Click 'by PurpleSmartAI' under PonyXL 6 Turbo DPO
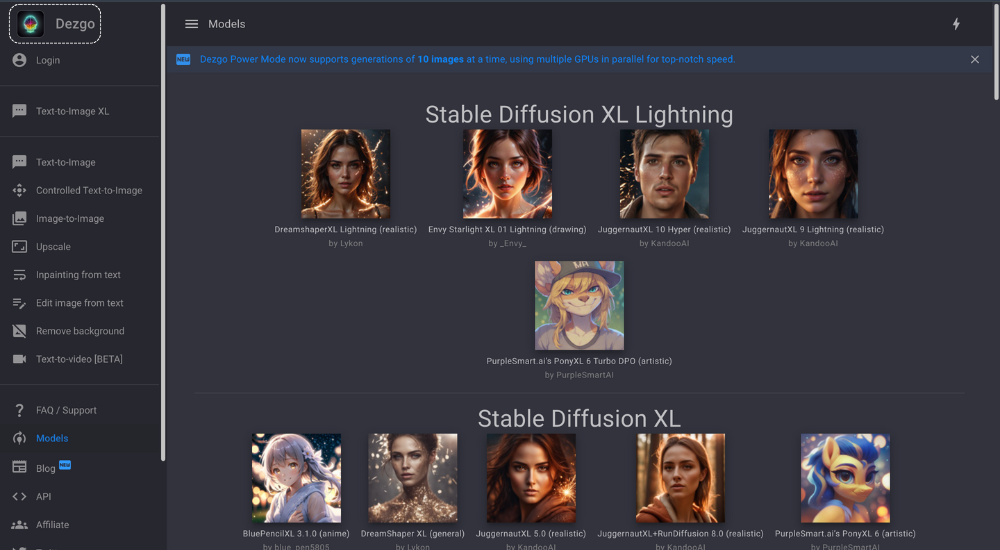Viewport: 1000px width, 550px height. coord(579,375)
